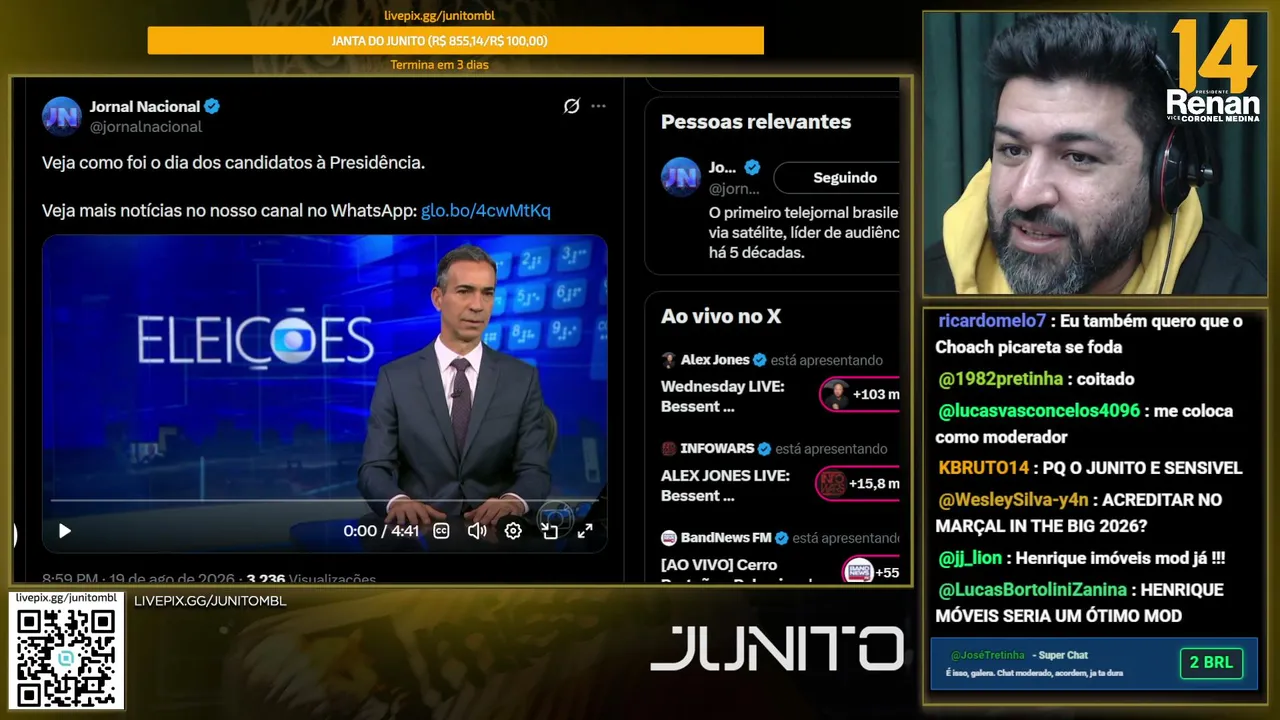The image size is (1280, 720).
Task: Click the BandNews FM presenter name
Action: pyautogui.click(x=727, y=538)
